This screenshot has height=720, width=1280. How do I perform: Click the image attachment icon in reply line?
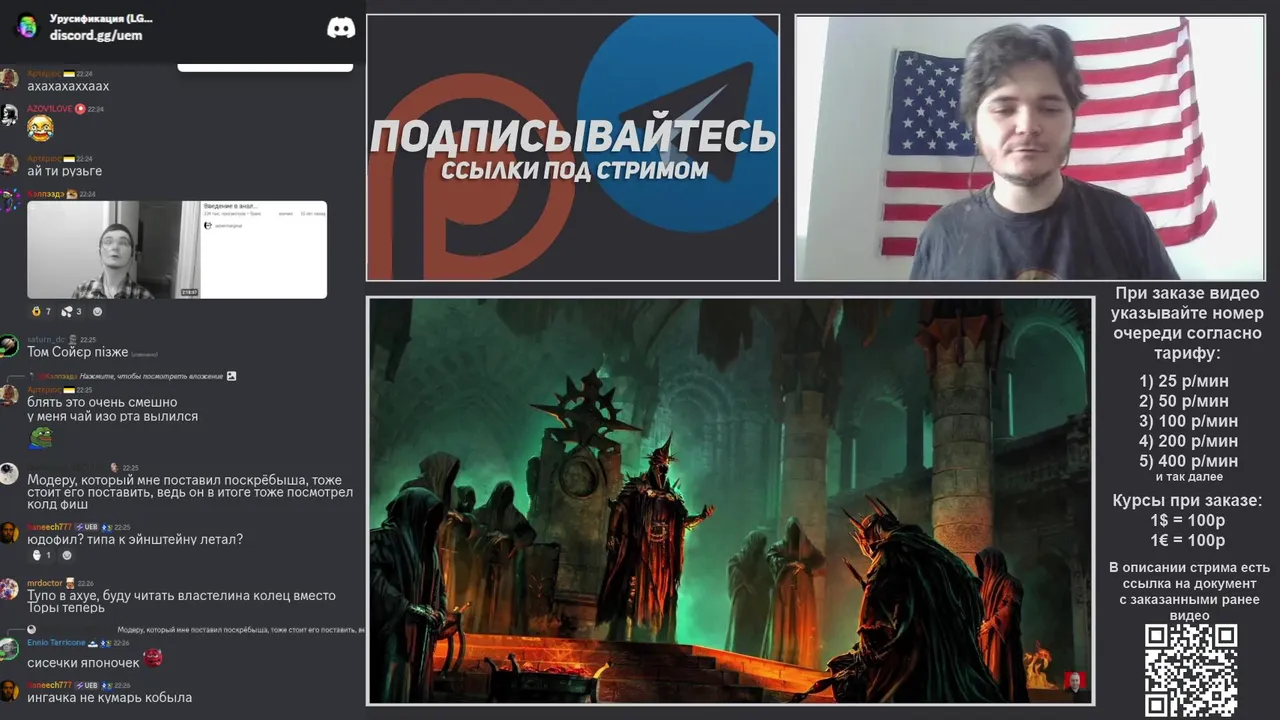[x=232, y=376]
